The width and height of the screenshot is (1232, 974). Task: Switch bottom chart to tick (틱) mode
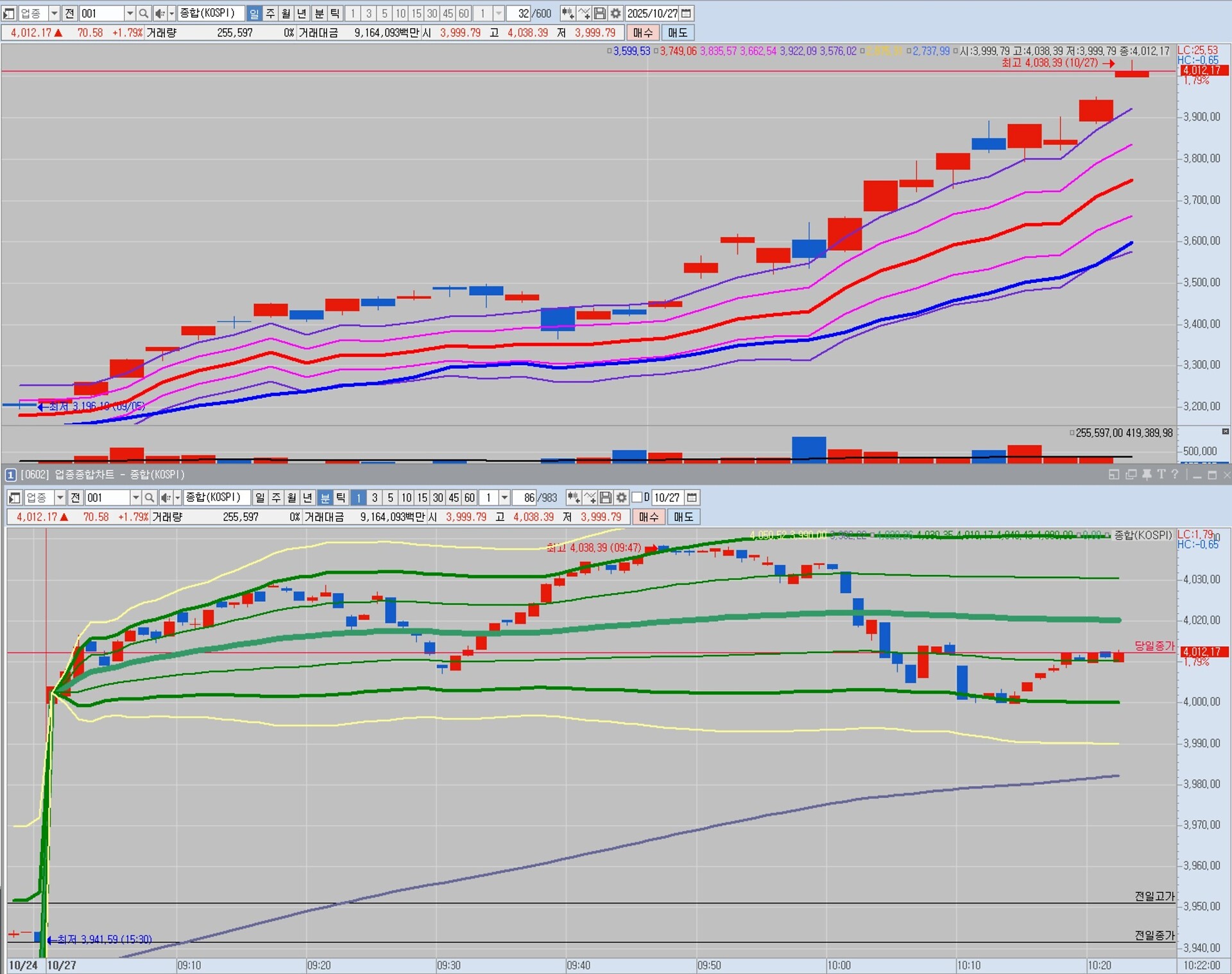tap(341, 498)
